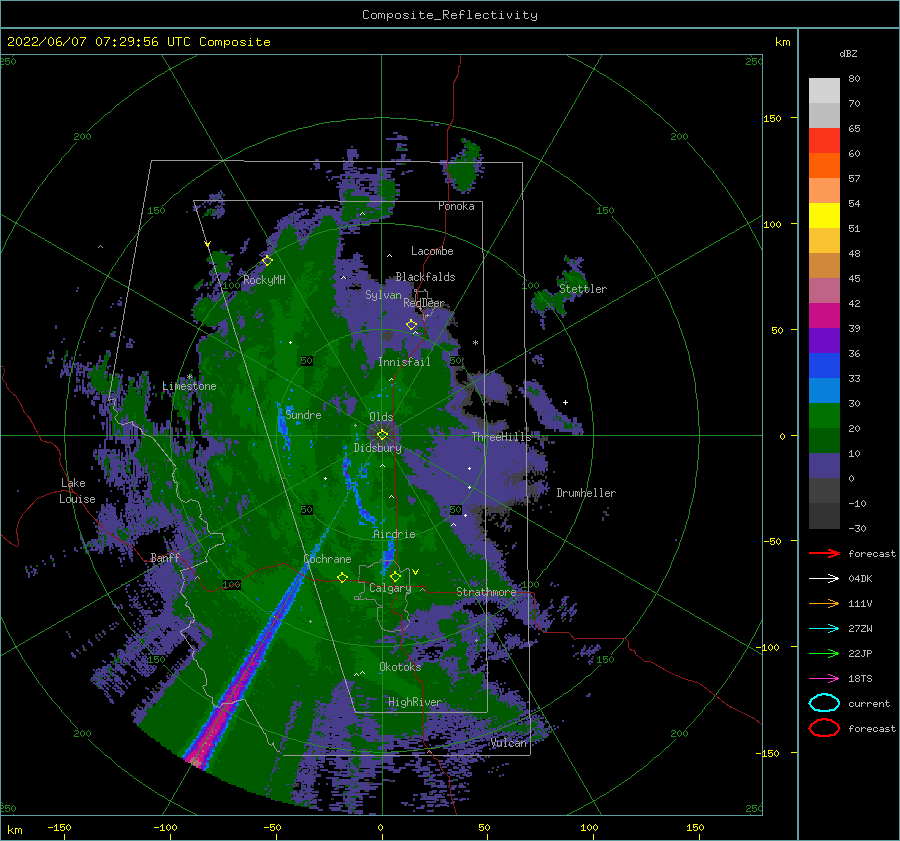Click the cyan 27ZW arrow legend icon
This screenshot has width=900, height=841.
click(x=824, y=629)
